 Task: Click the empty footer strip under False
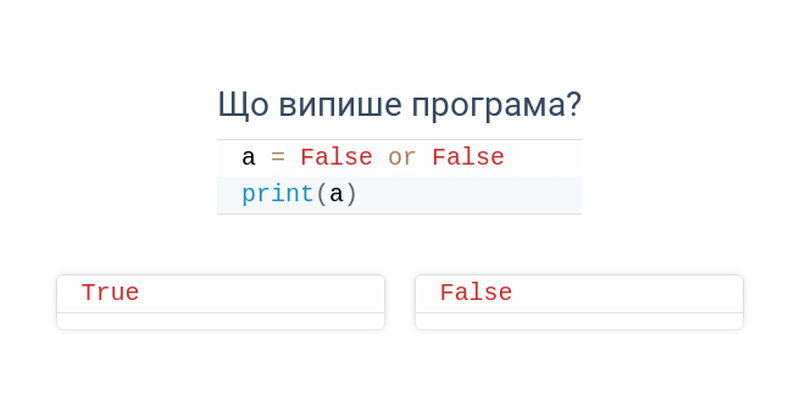tap(579, 321)
